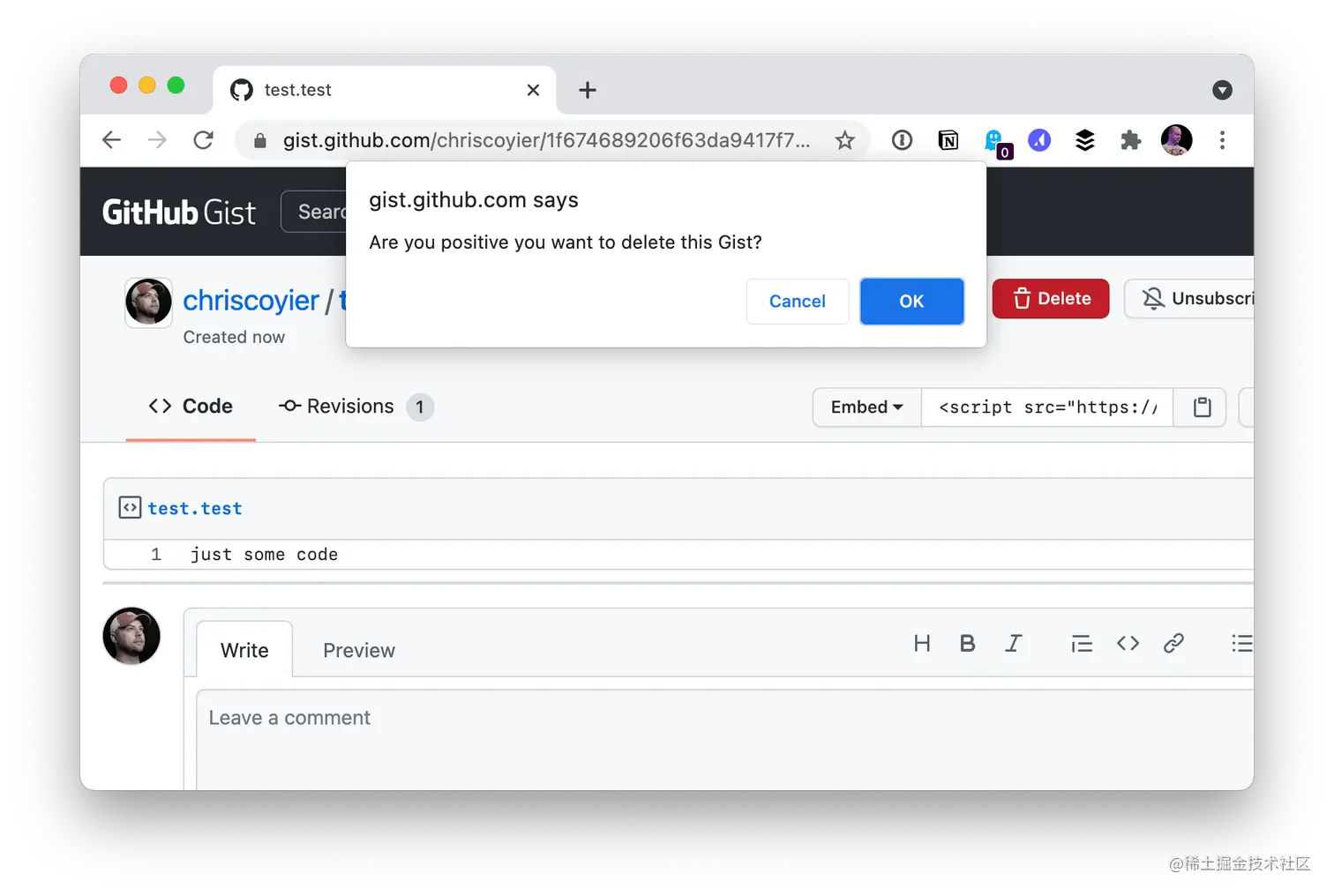Bookmark the page with the star icon
This screenshot has height=896, width=1334.
(x=845, y=140)
